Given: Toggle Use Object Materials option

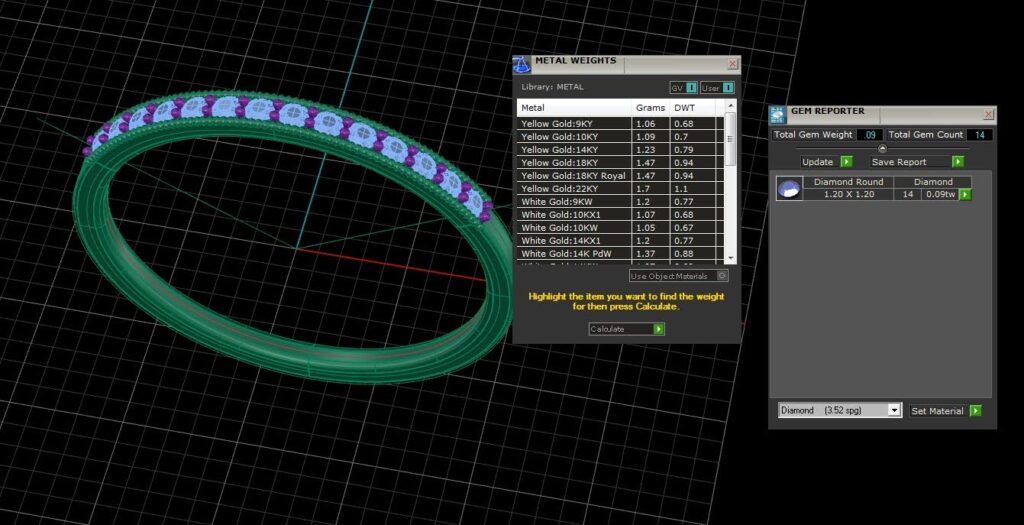Looking at the screenshot, I should 678,276.
